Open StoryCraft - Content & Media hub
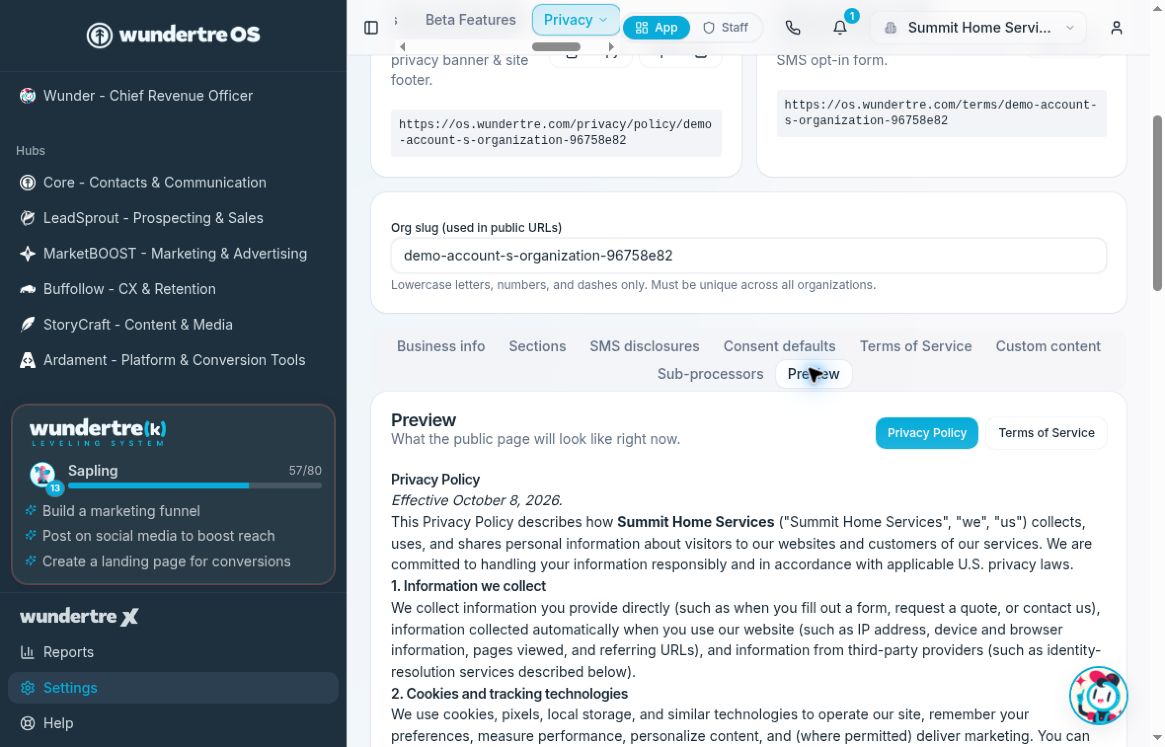The height and width of the screenshot is (747, 1165). point(137,325)
